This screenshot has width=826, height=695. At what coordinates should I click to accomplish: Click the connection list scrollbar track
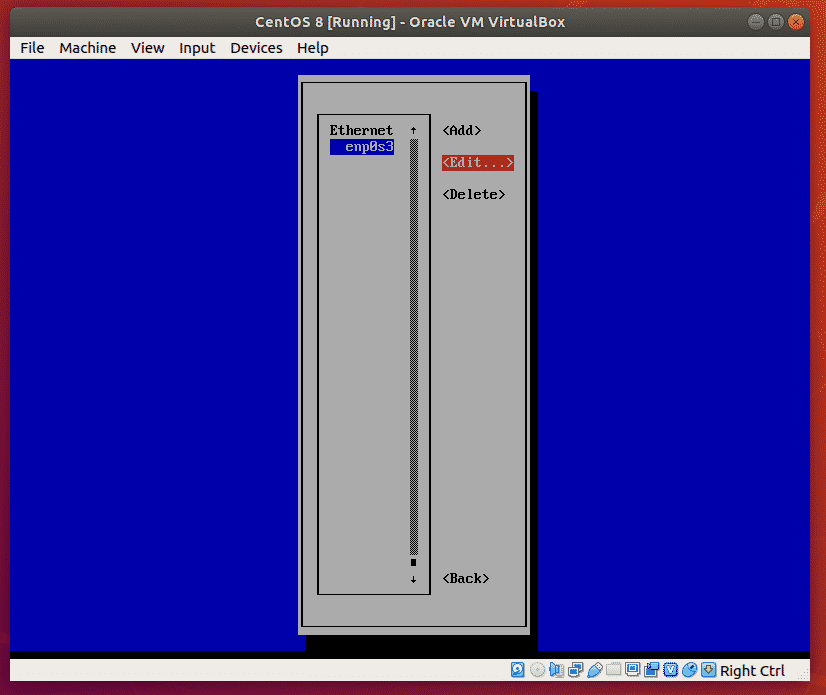pyautogui.click(x=414, y=347)
